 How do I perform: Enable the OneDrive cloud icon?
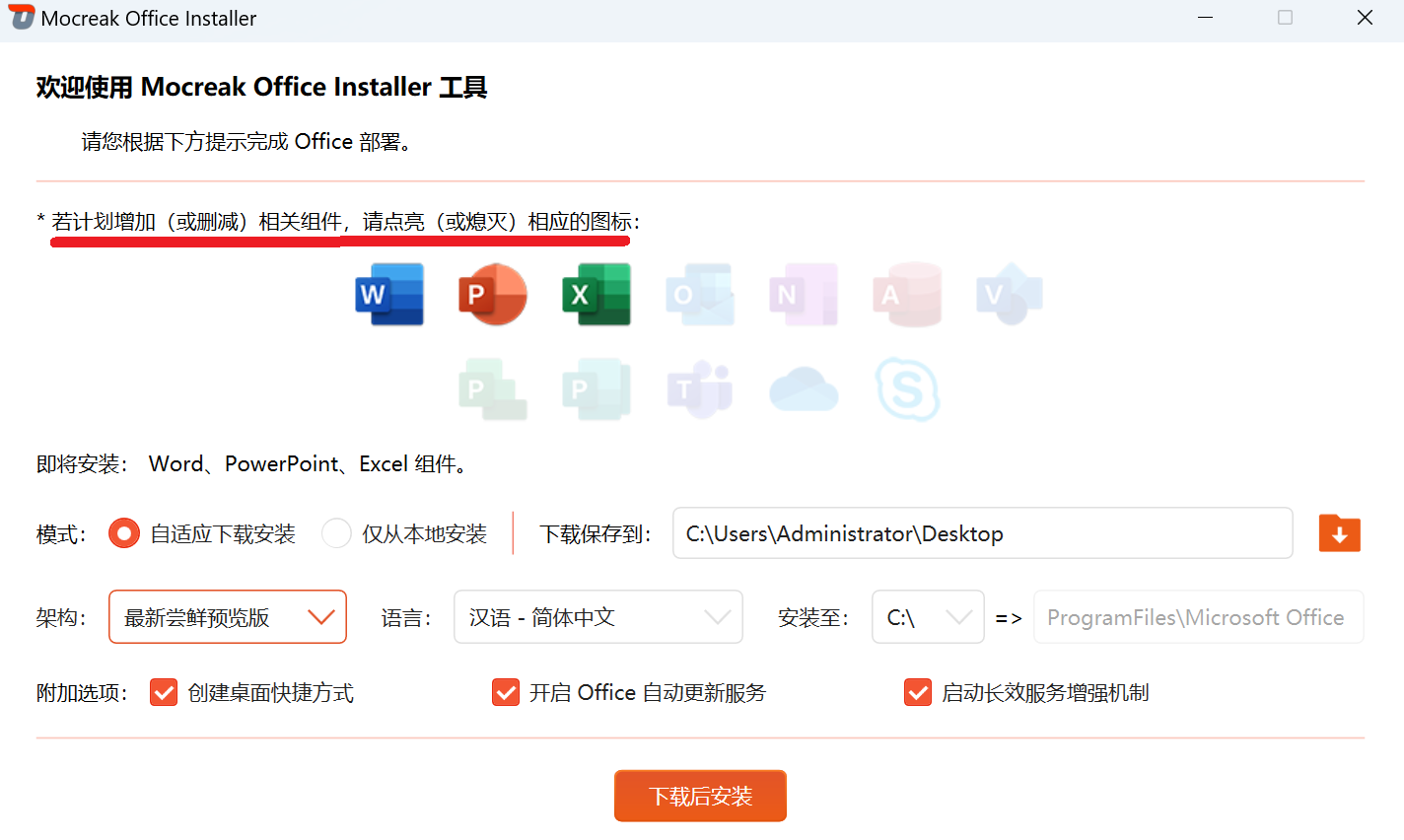(804, 389)
